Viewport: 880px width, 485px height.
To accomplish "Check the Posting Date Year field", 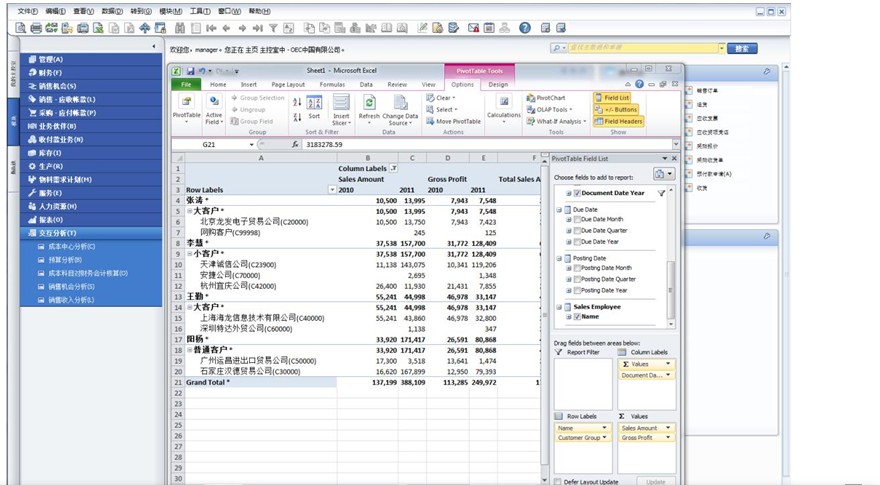I will [x=577, y=290].
